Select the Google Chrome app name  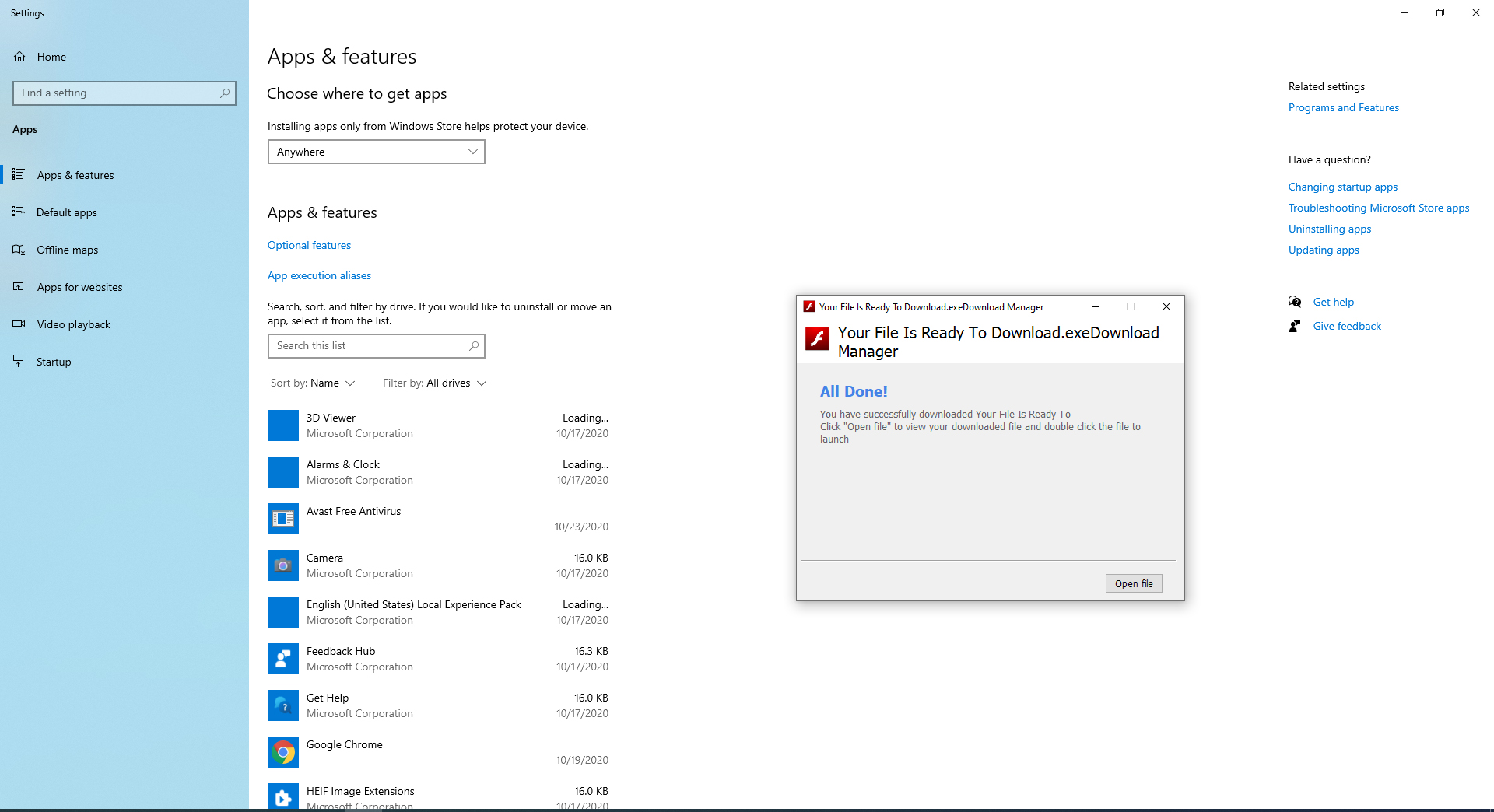coord(345,744)
